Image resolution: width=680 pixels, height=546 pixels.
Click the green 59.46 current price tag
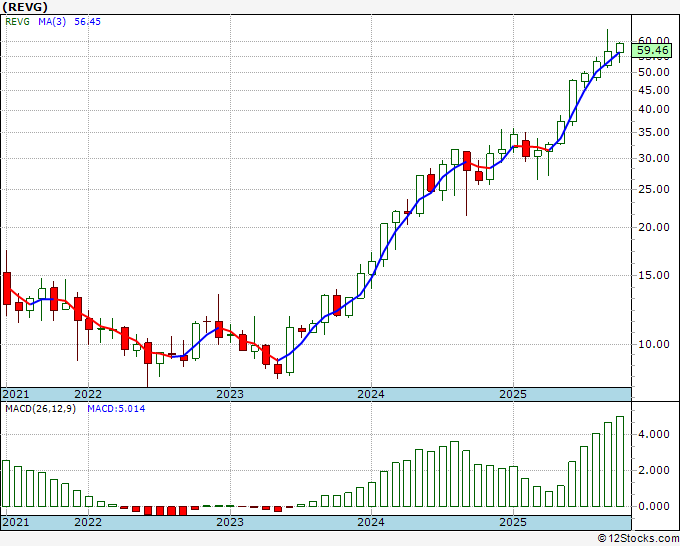tap(652, 50)
